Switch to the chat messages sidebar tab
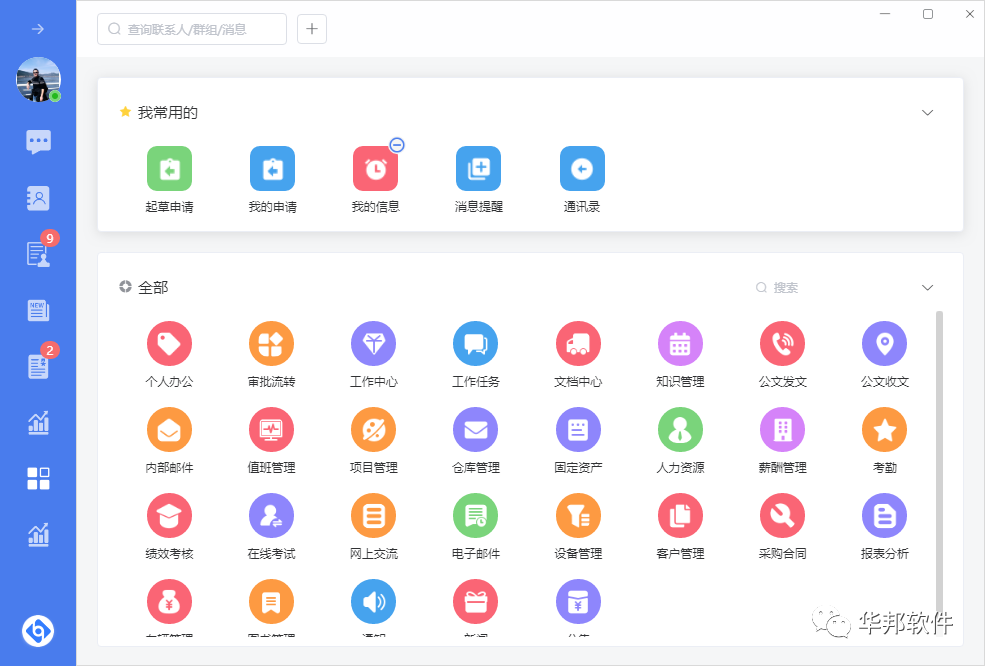 point(38,142)
